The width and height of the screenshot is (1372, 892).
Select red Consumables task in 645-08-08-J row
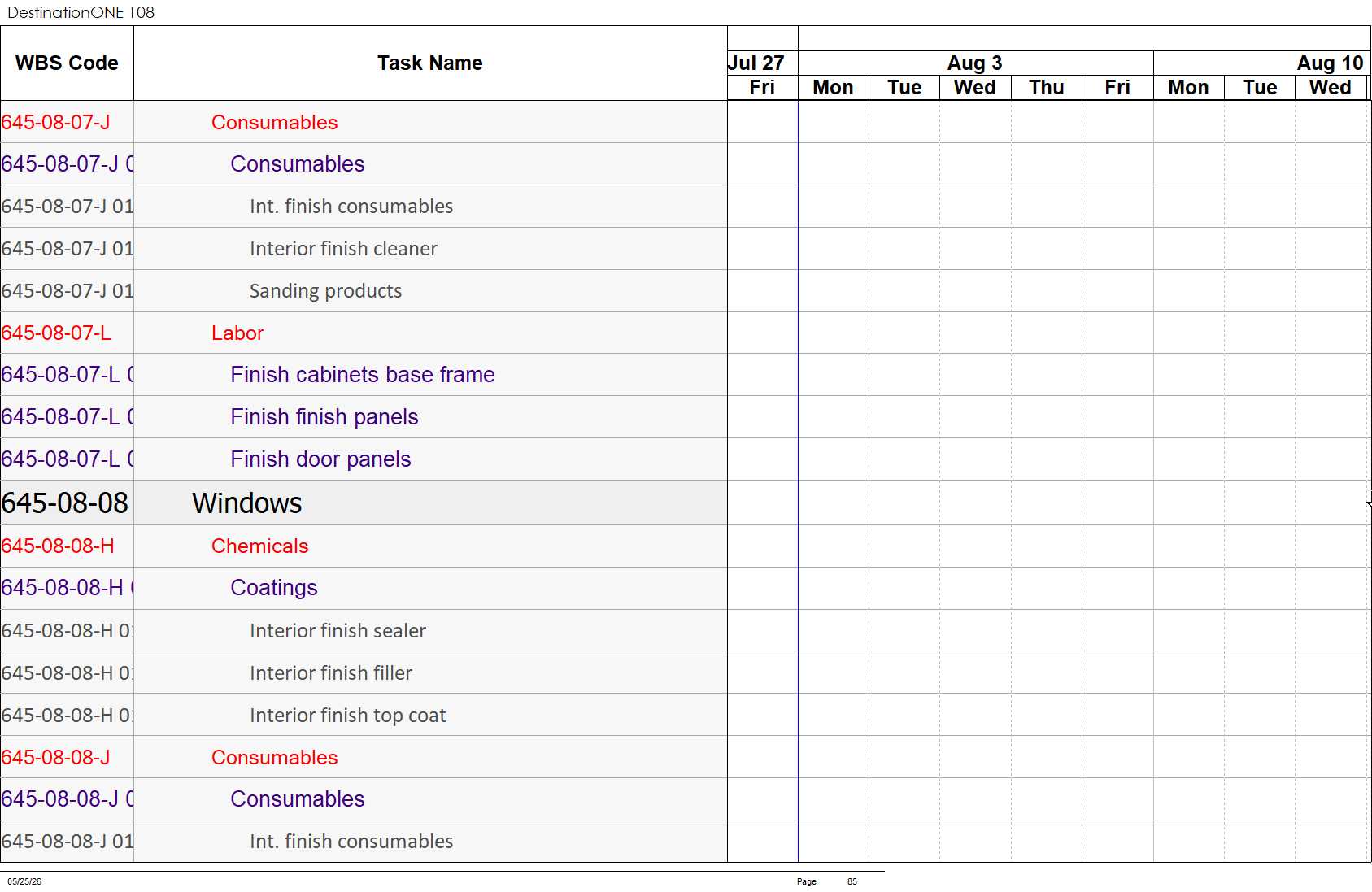pos(275,758)
